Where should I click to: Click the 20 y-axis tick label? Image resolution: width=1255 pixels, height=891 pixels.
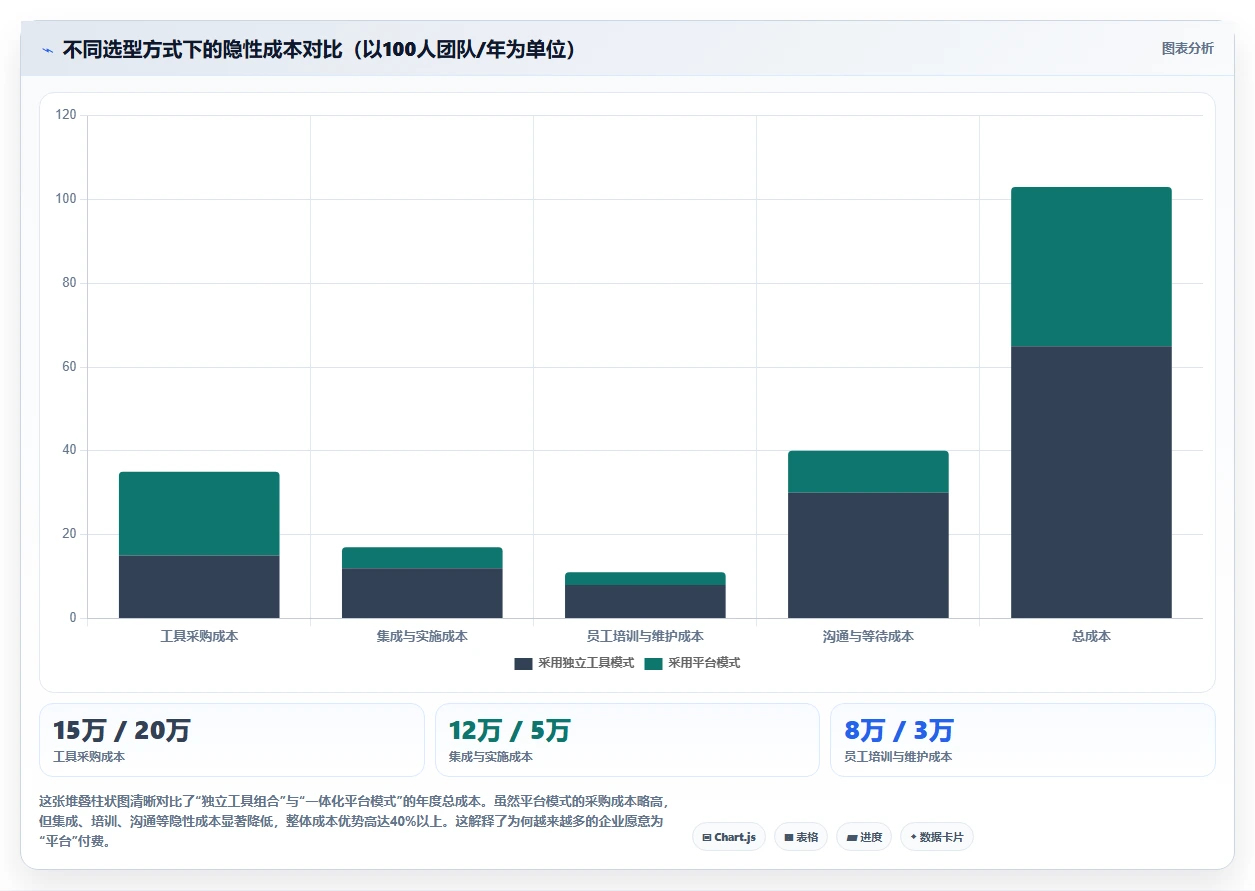[69, 534]
